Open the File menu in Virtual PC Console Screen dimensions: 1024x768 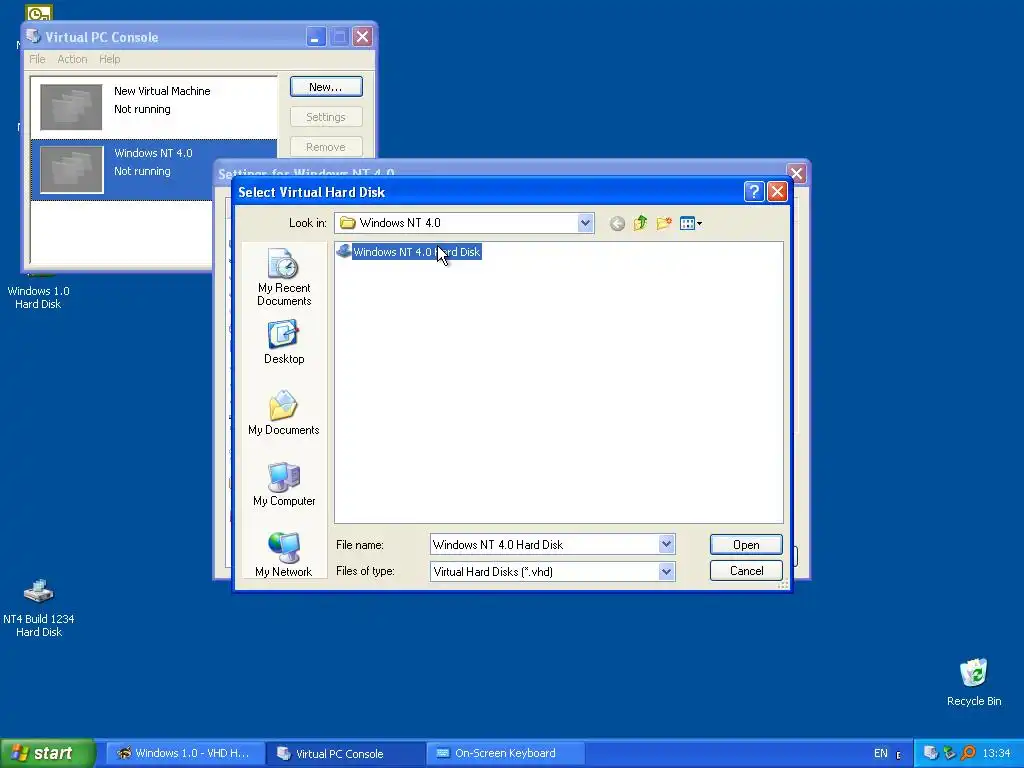37,59
